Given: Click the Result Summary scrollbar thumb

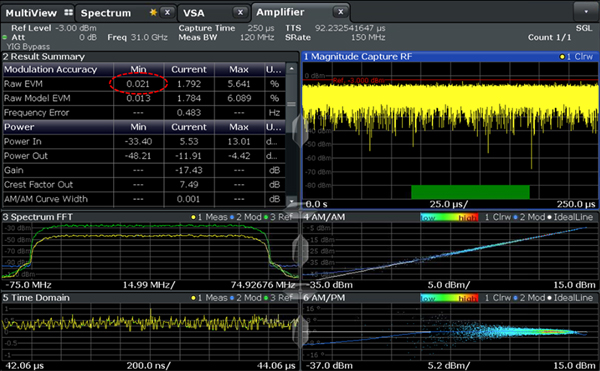Looking at the screenshot, I should 292,104.
